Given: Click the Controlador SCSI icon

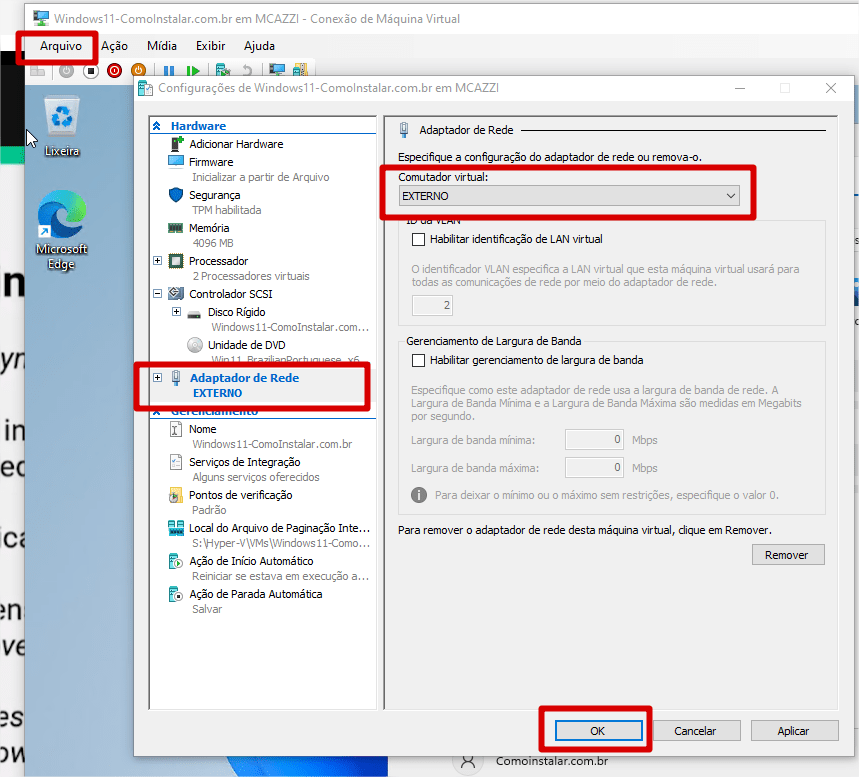Looking at the screenshot, I should pos(176,294).
